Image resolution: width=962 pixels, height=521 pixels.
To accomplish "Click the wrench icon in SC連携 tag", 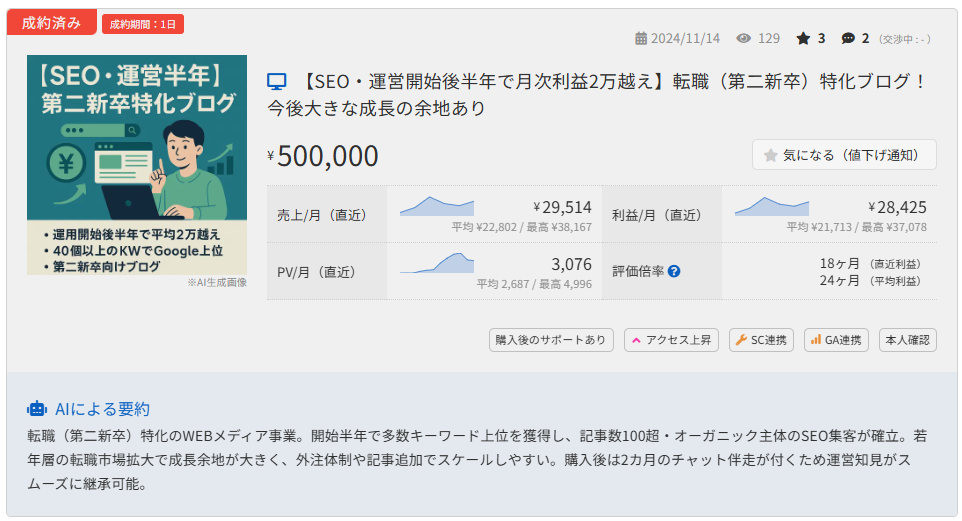I will 741,339.
